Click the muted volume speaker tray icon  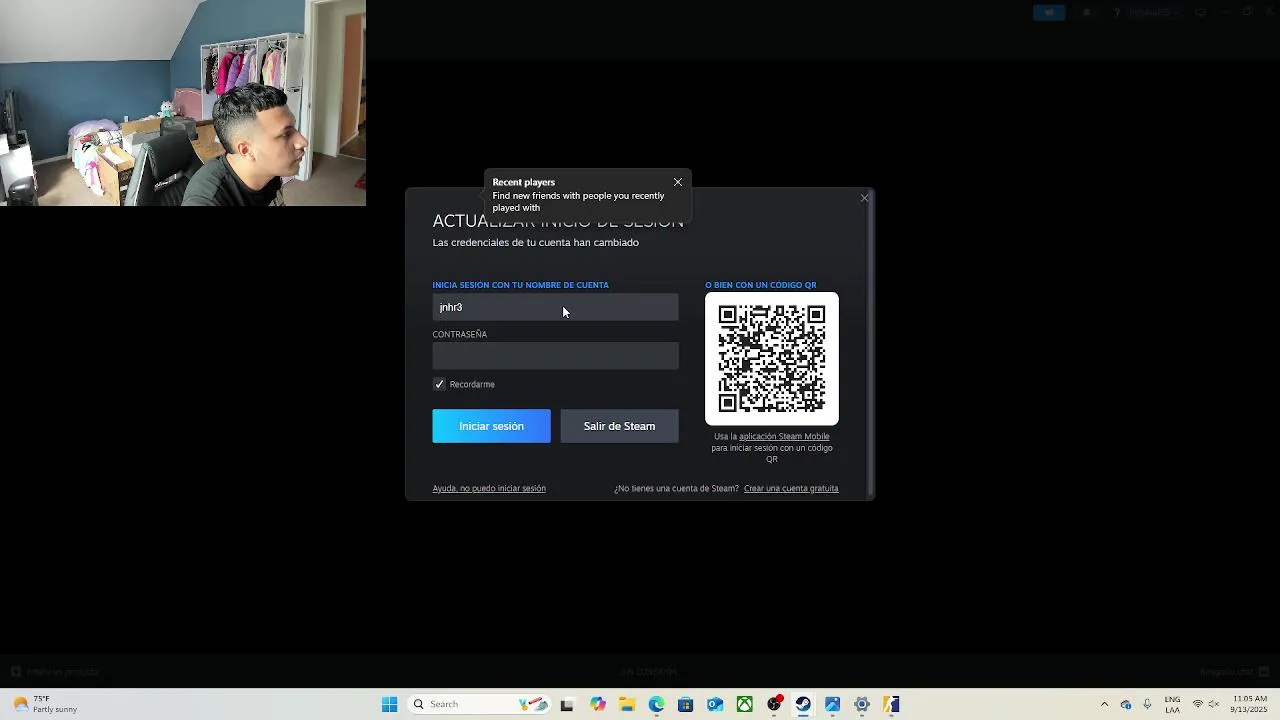[1213, 704]
